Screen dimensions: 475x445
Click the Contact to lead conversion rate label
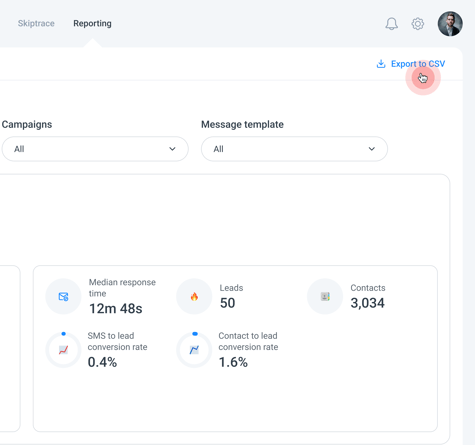(248, 341)
